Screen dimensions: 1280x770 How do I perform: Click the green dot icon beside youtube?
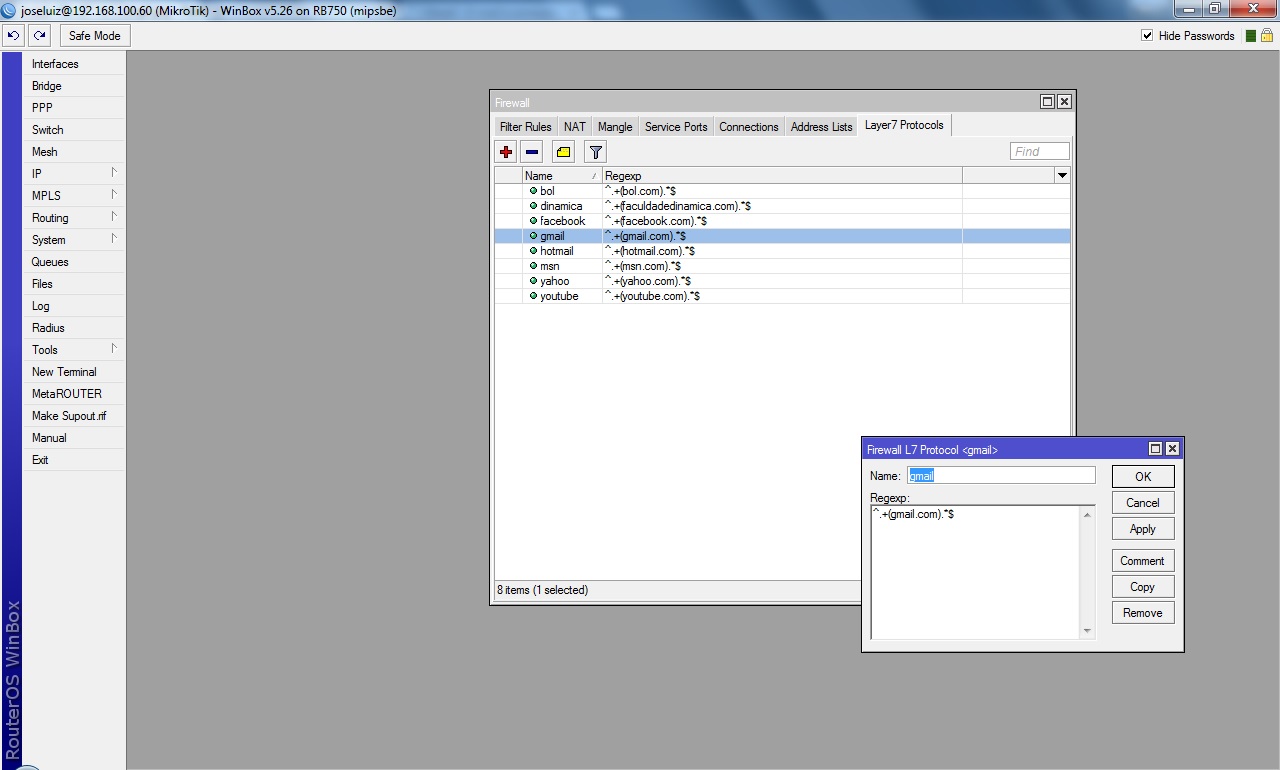[533, 295]
